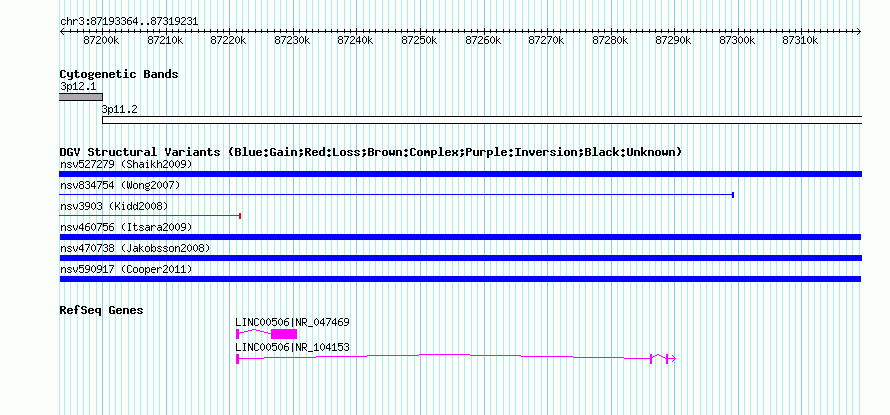890x415 pixels.
Task: Click the arrow end of NR_104153 transcript
Action: (673, 358)
